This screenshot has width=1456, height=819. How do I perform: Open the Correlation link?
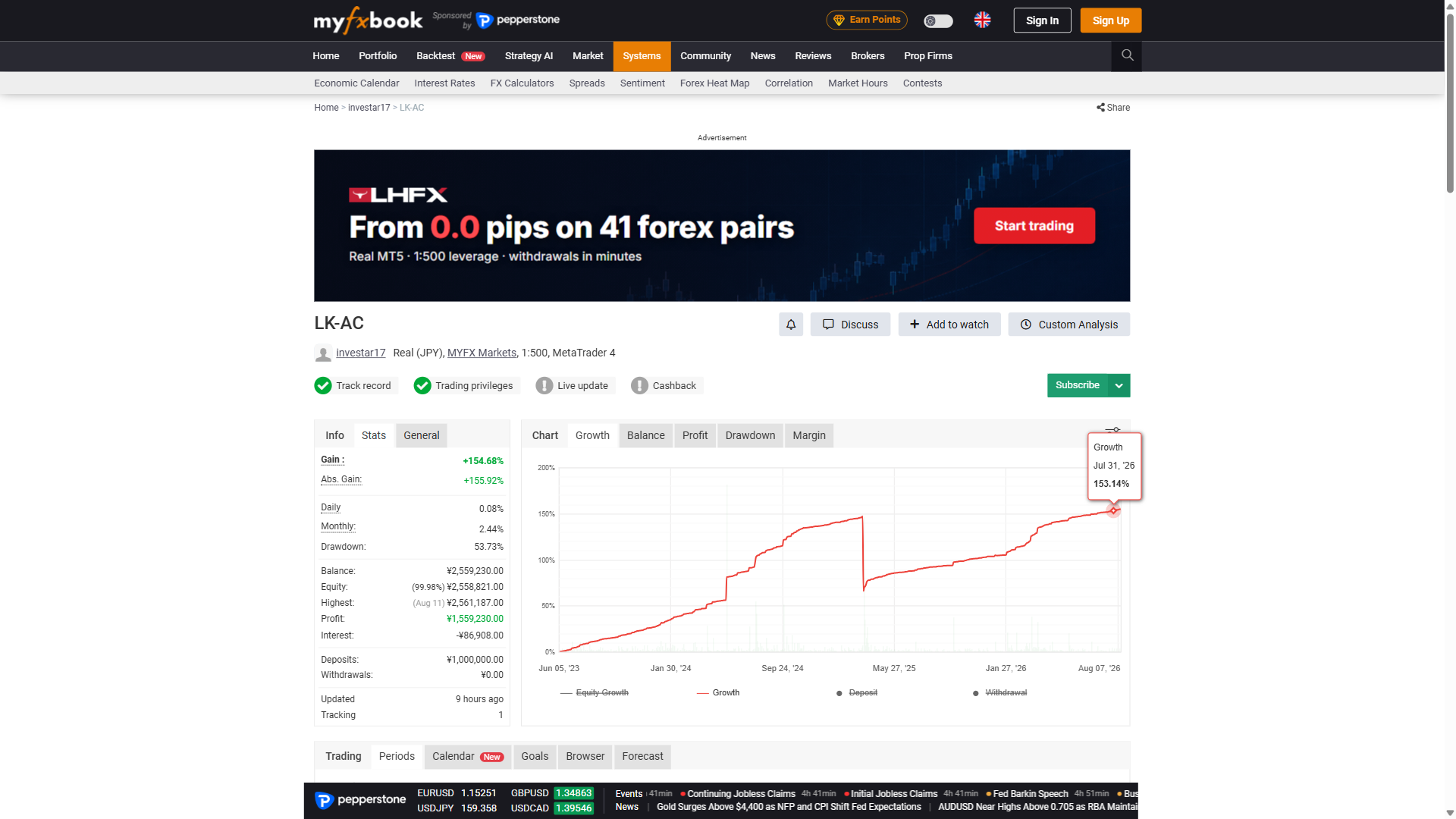point(789,83)
